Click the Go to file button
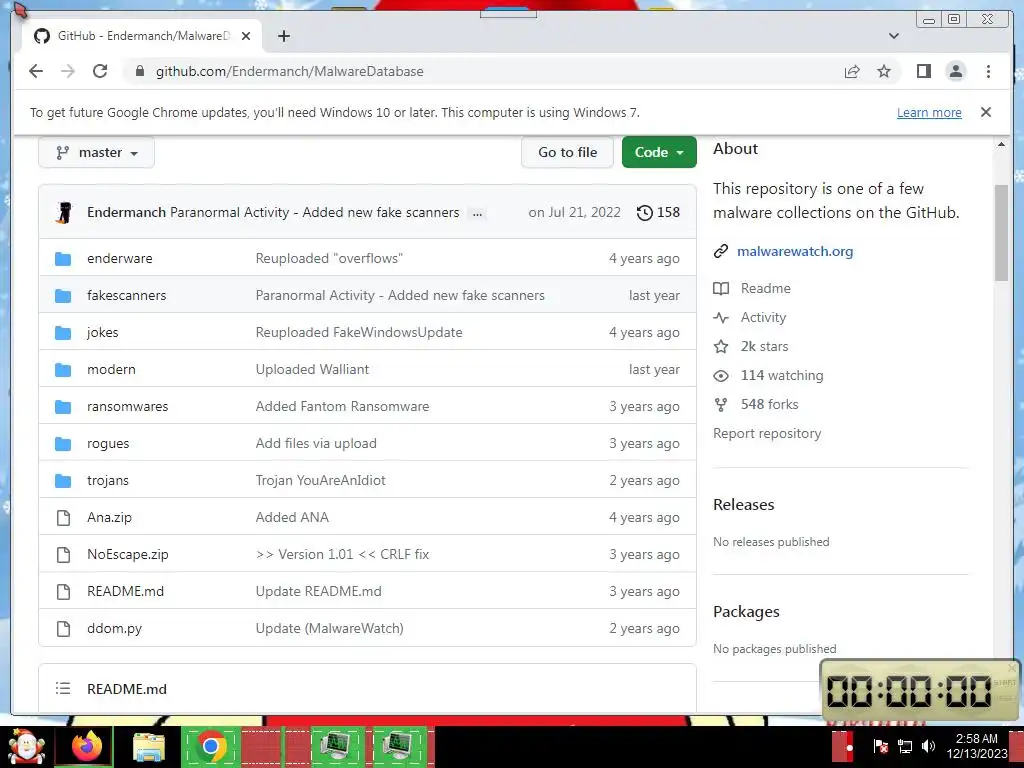The width and height of the screenshot is (1024, 768). click(x=568, y=152)
